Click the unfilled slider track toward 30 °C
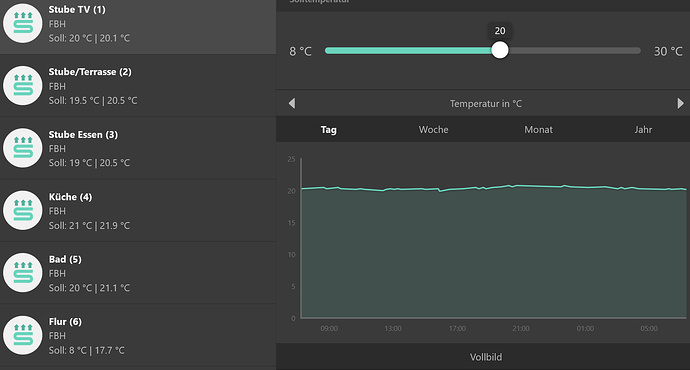The width and height of the screenshot is (690, 370). tap(574, 51)
